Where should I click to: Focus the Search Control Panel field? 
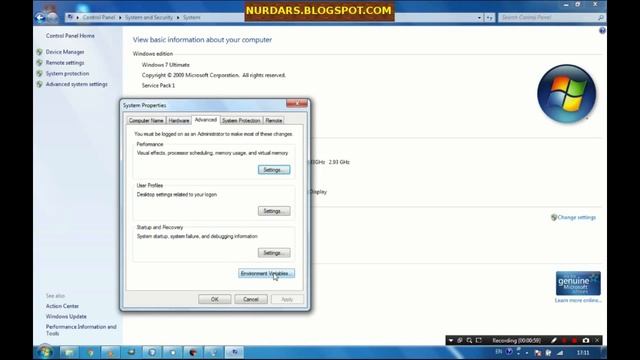(x=551, y=18)
